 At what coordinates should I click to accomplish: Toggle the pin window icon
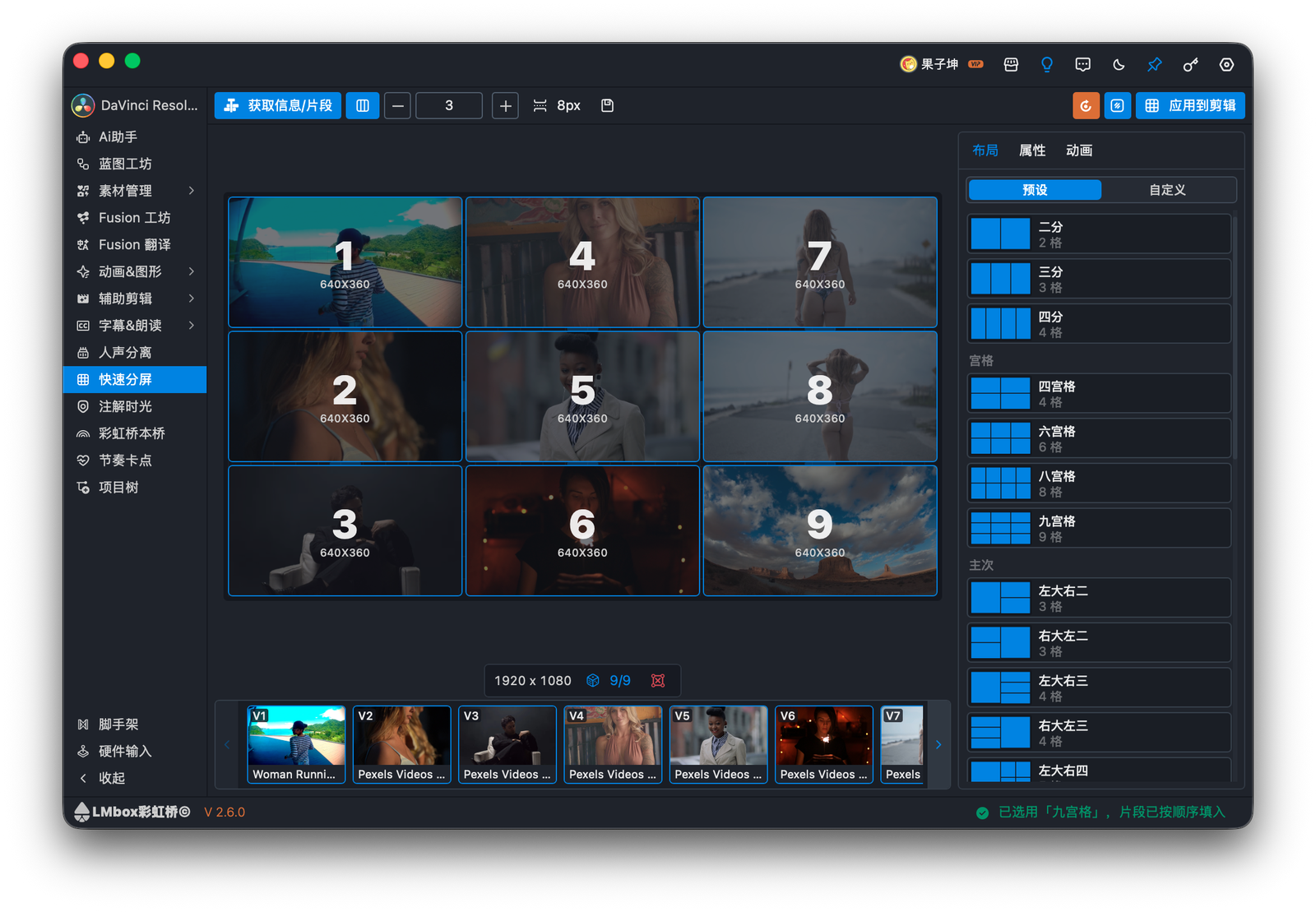pos(1154,64)
